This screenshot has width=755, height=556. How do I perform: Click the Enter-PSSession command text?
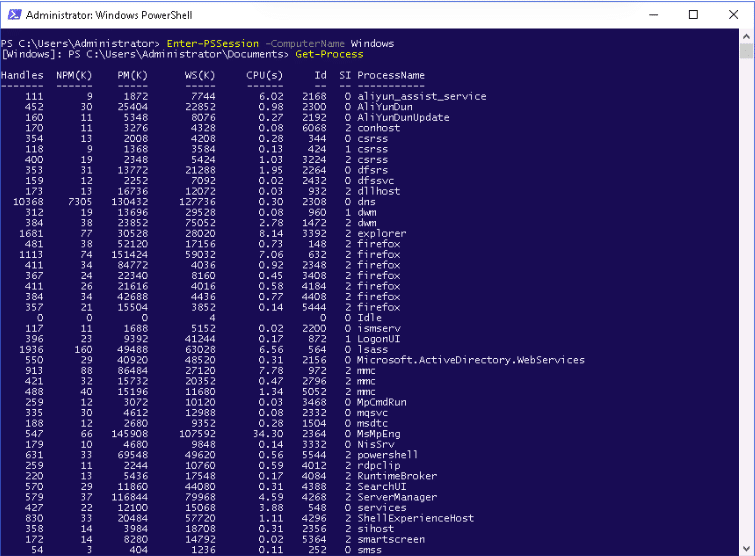pyautogui.click(x=213, y=43)
